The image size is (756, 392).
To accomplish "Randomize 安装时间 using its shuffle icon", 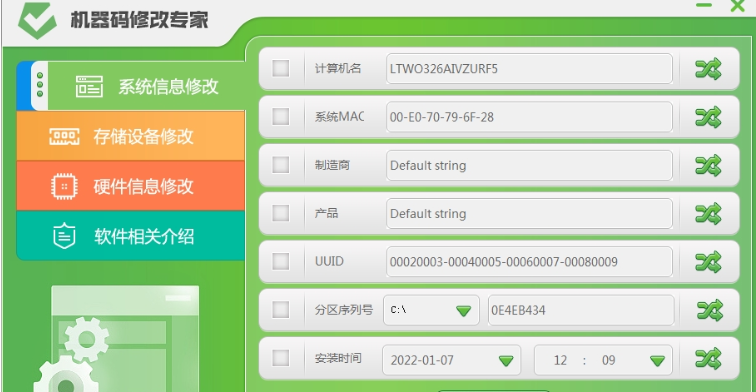I will (x=708, y=359).
